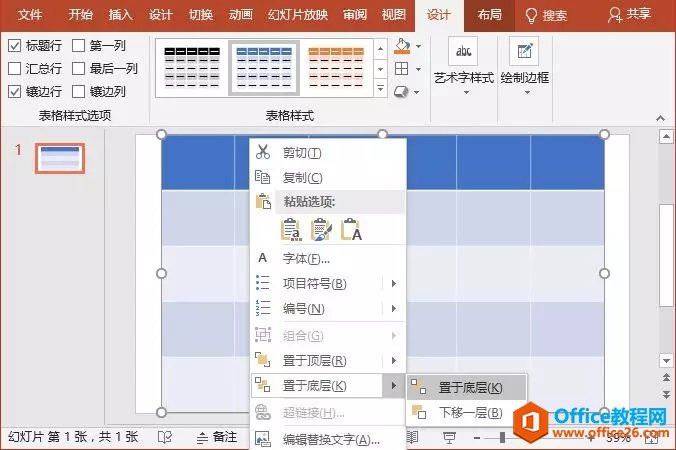The width and height of the screenshot is (676, 450).
Task: Select 下移一层(B) in submenu
Action: [466, 412]
